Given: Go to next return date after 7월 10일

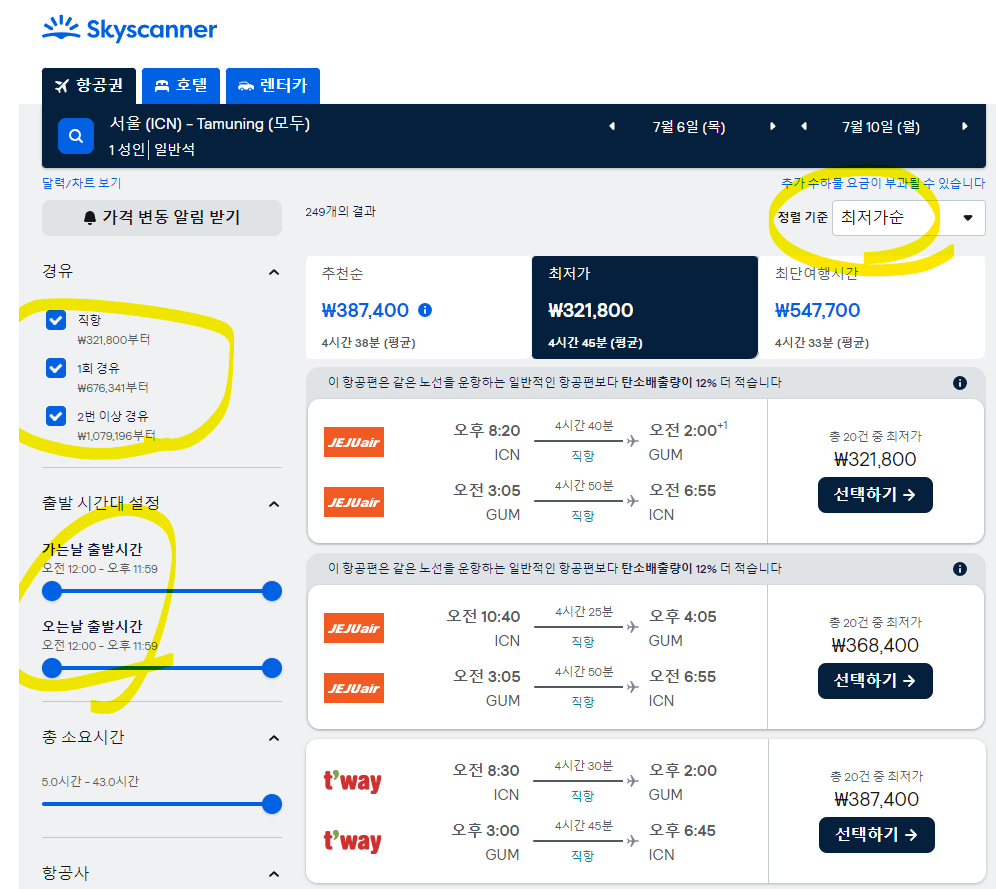Looking at the screenshot, I should pyautogui.click(x=965, y=126).
